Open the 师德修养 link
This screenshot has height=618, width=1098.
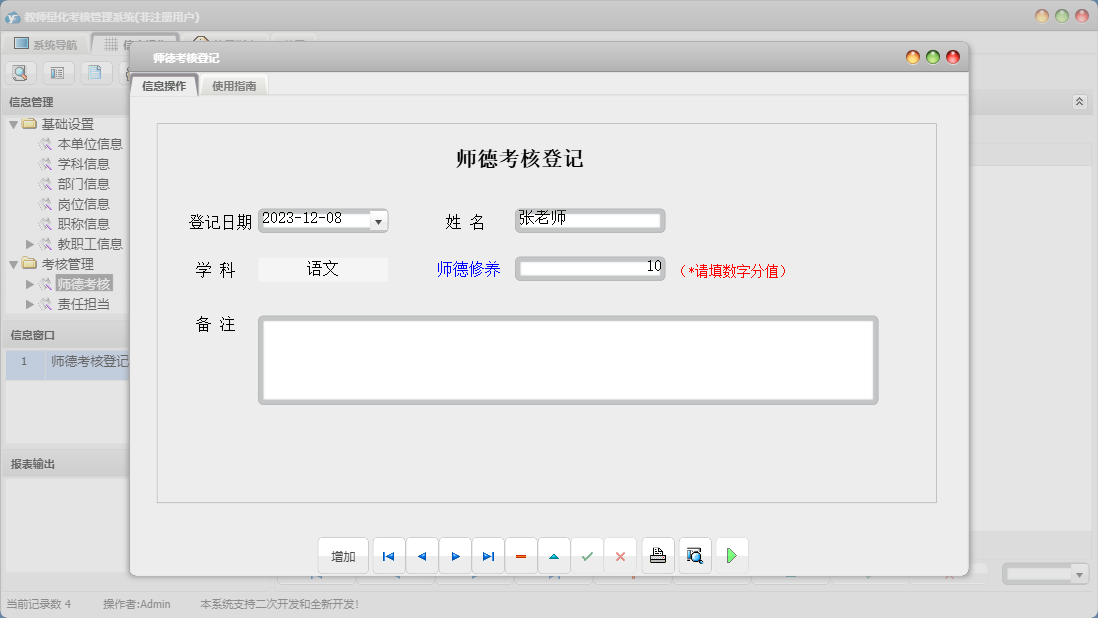(x=469, y=269)
